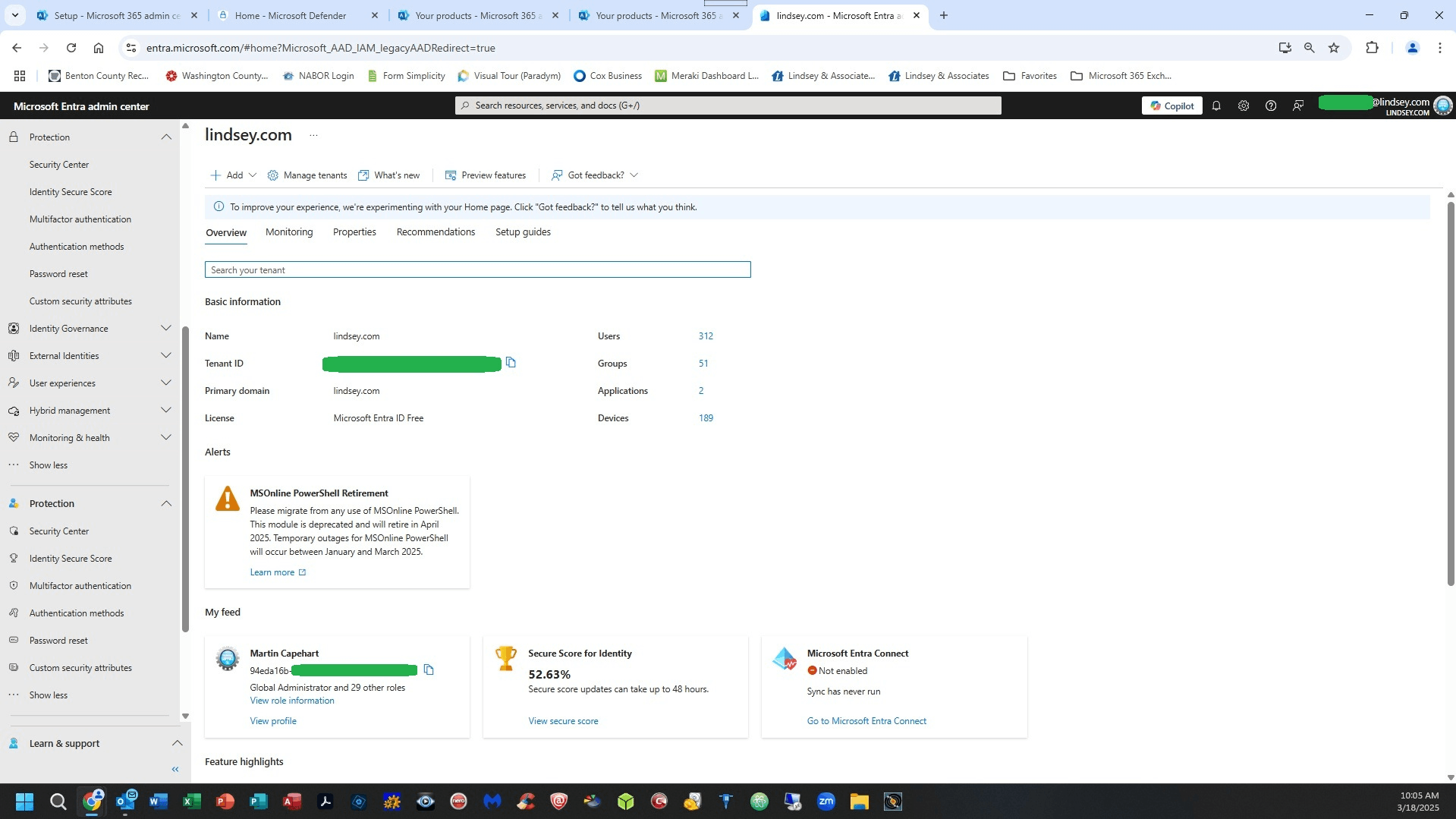1456x819 pixels.
Task: Click the Search your tenant field
Action: click(x=478, y=269)
